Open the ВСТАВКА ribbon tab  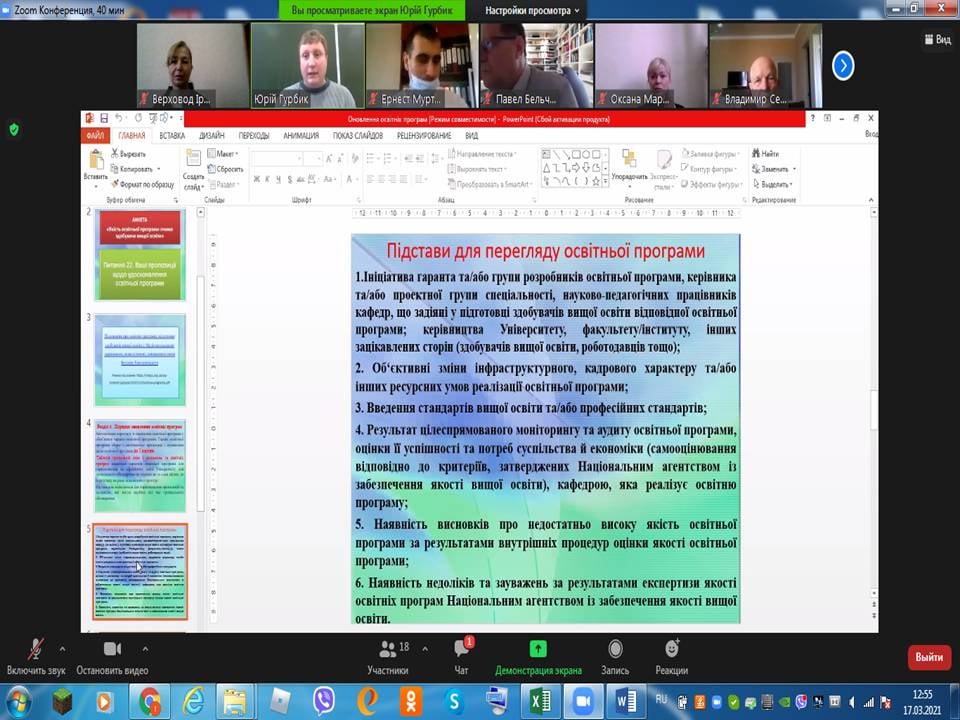pyautogui.click(x=171, y=135)
